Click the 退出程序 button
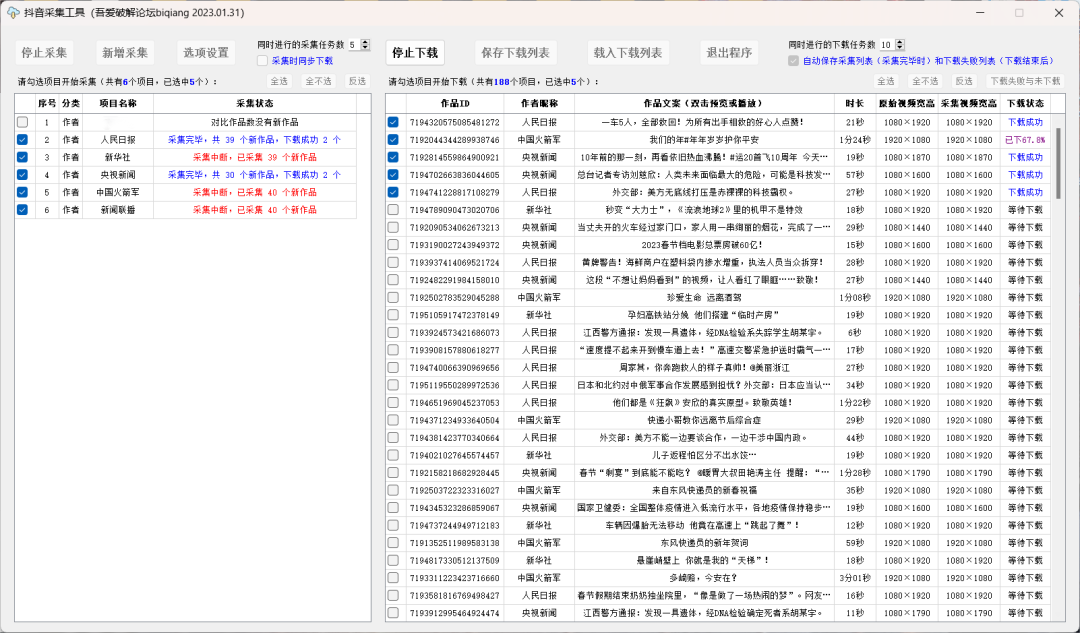 [729, 53]
